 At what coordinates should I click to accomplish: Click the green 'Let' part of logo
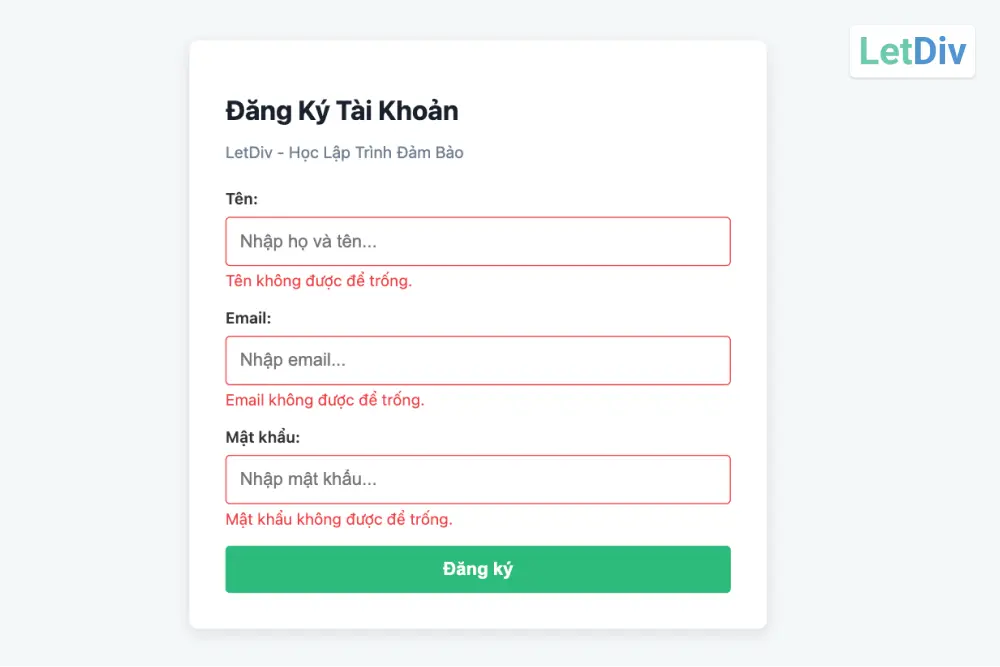coord(885,51)
